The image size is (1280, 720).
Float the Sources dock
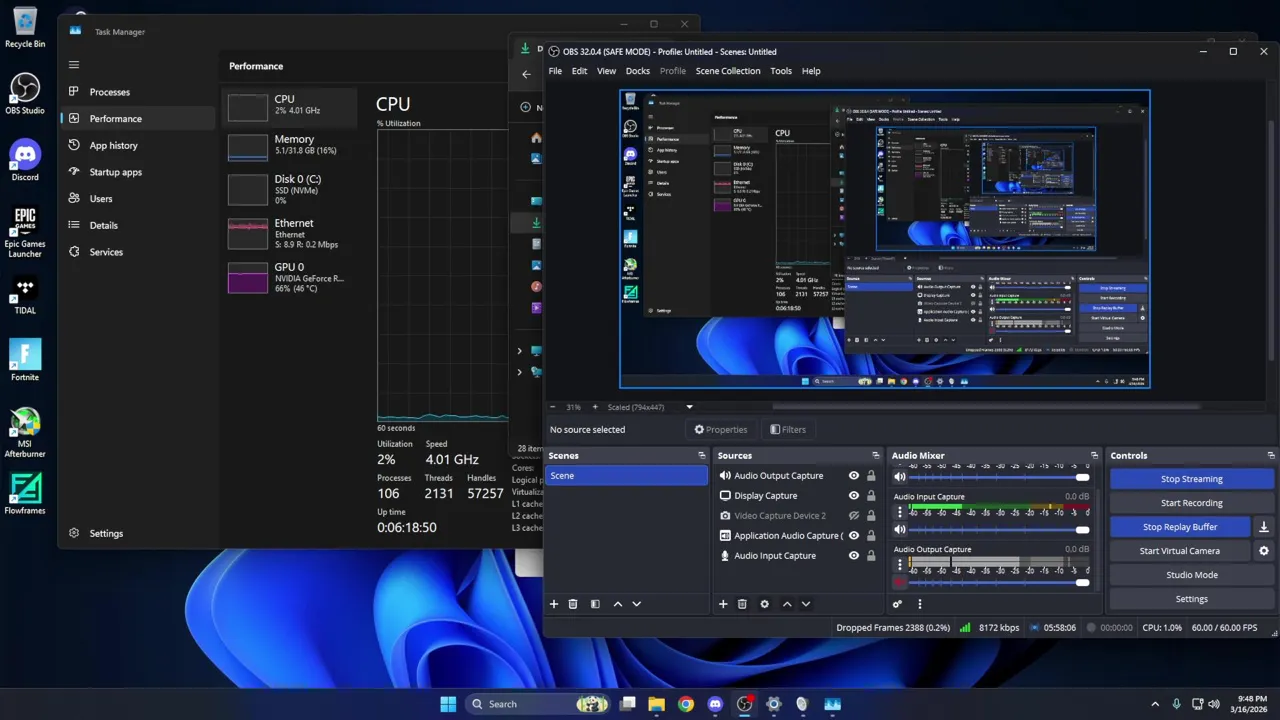click(876, 455)
